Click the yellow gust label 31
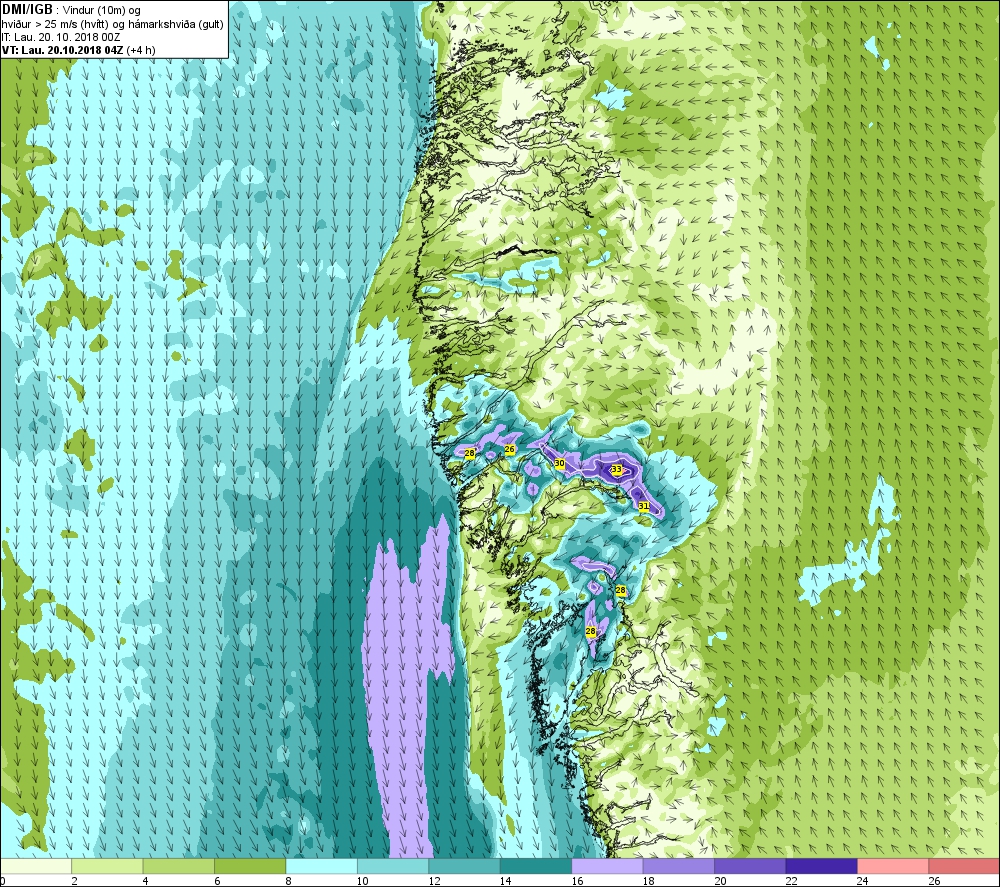Viewport: 1000px width, 887px height. click(644, 506)
